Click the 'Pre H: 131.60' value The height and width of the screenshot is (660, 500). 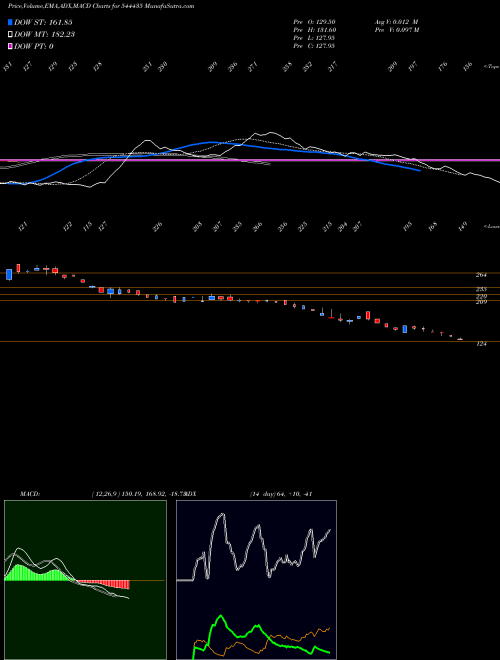tap(314, 30)
